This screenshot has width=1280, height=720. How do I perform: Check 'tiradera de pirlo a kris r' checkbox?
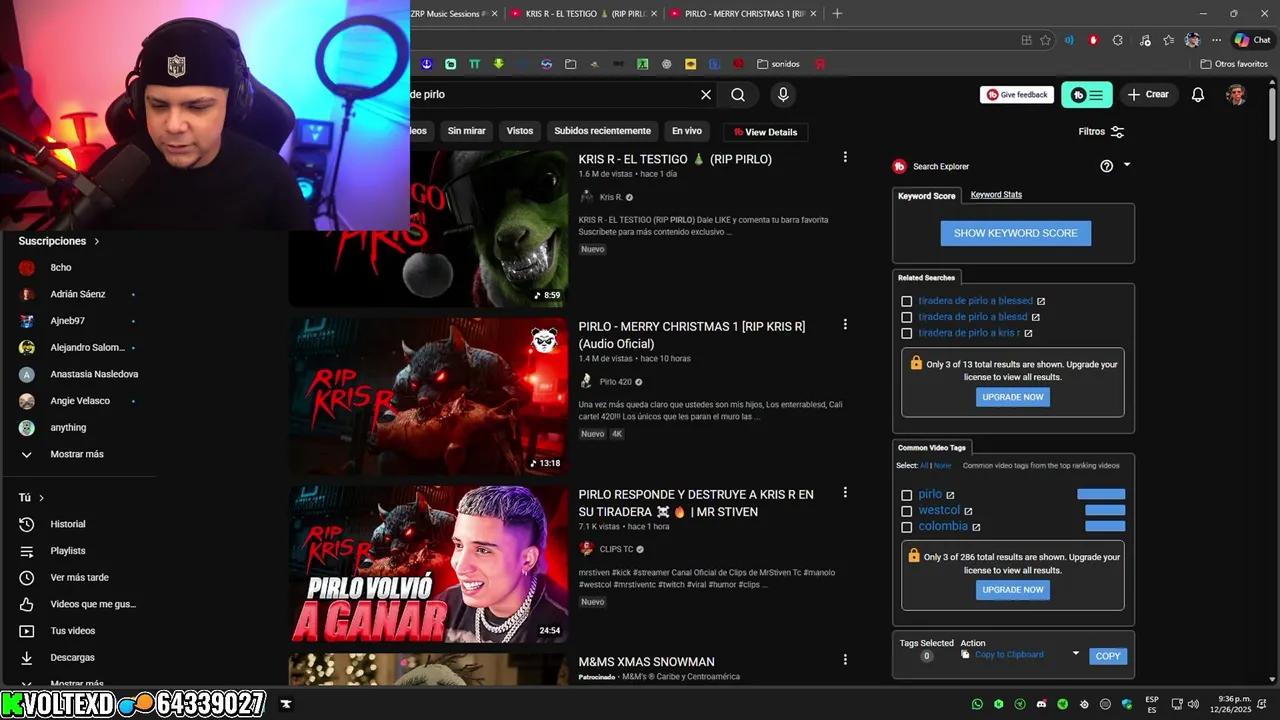(x=907, y=333)
